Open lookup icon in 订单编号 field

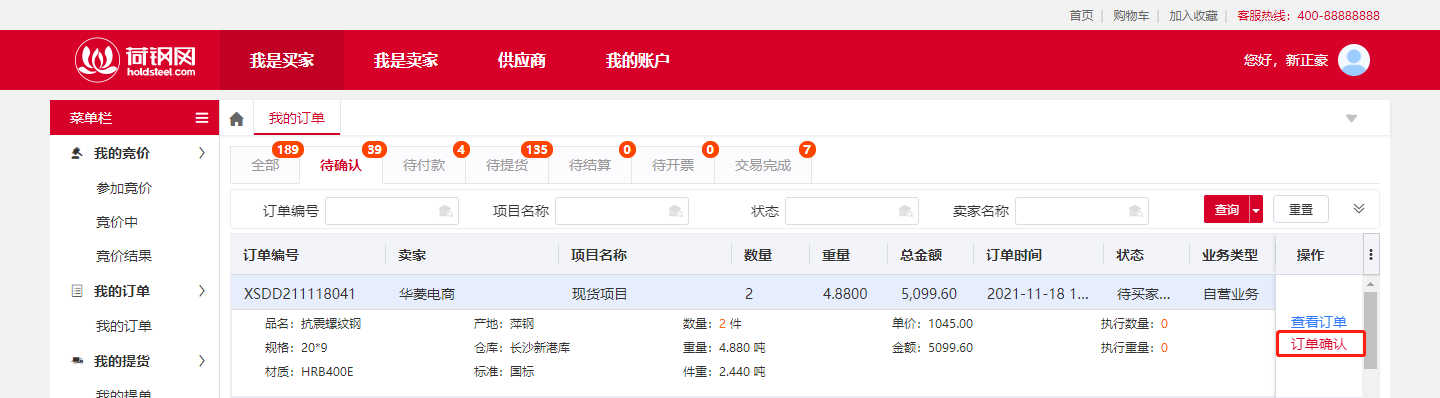(x=445, y=211)
